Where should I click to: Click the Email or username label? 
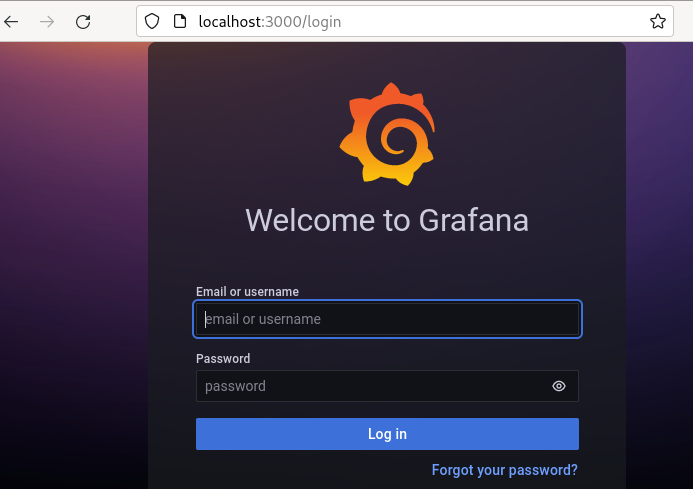point(247,292)
